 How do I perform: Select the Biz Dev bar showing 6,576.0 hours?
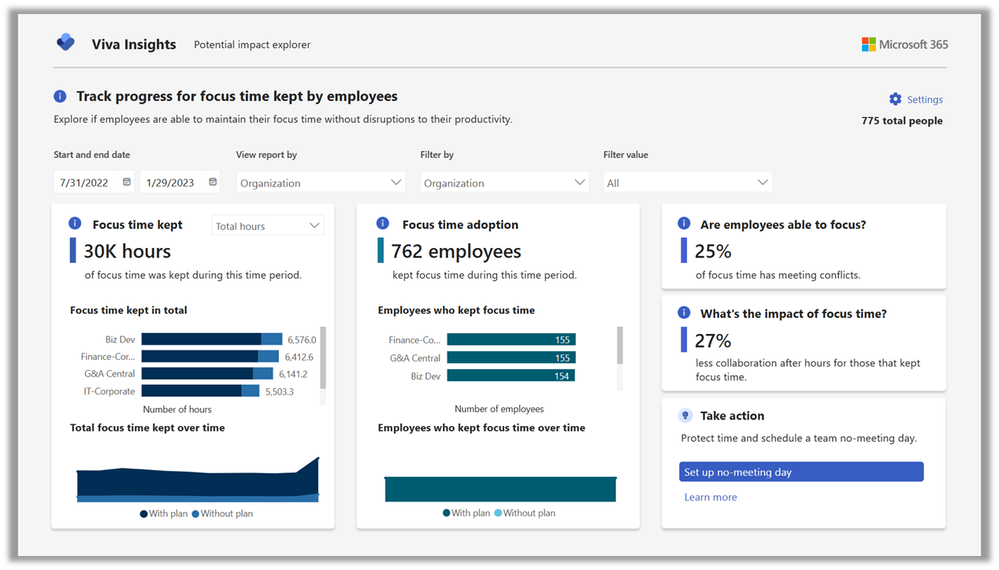pyautogui.click(x=212, y=339)
